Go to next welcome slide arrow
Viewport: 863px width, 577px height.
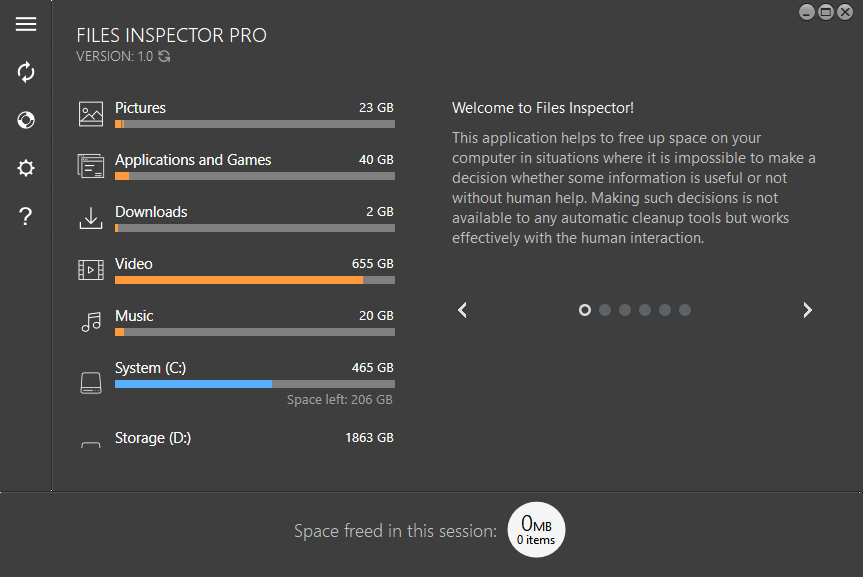coord(807,310)
